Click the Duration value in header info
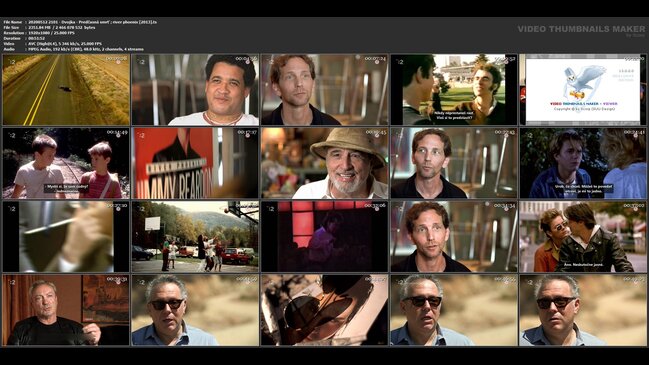Screen dimensions: 649x365 click(x=37, y=38)
